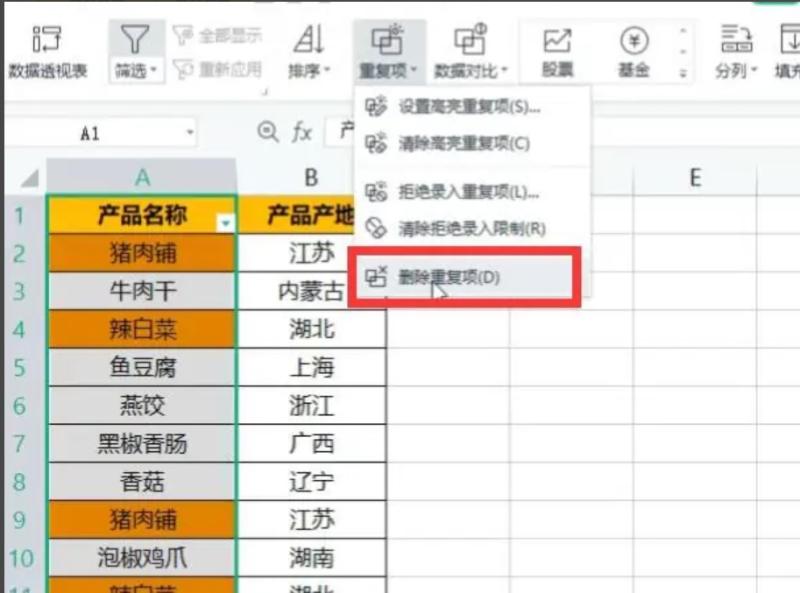The image size is (800, 593).
Task: Expand the 筛选 dropdown arrow
Action: (154, 69)
